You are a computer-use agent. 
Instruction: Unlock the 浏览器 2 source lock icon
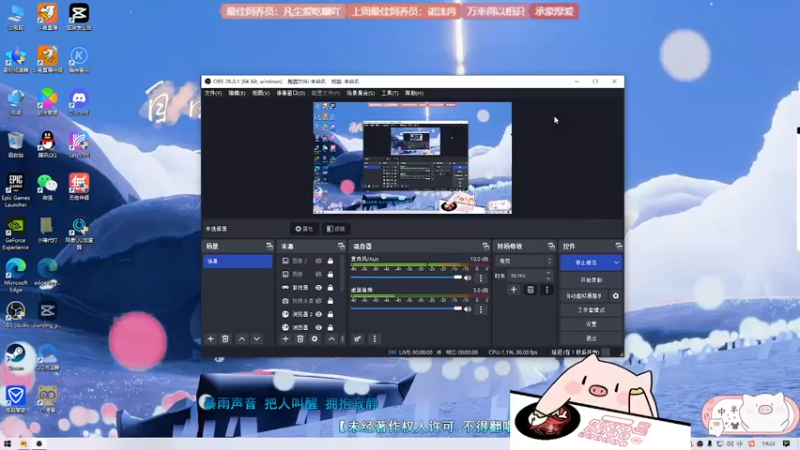(x=330, y=314)
